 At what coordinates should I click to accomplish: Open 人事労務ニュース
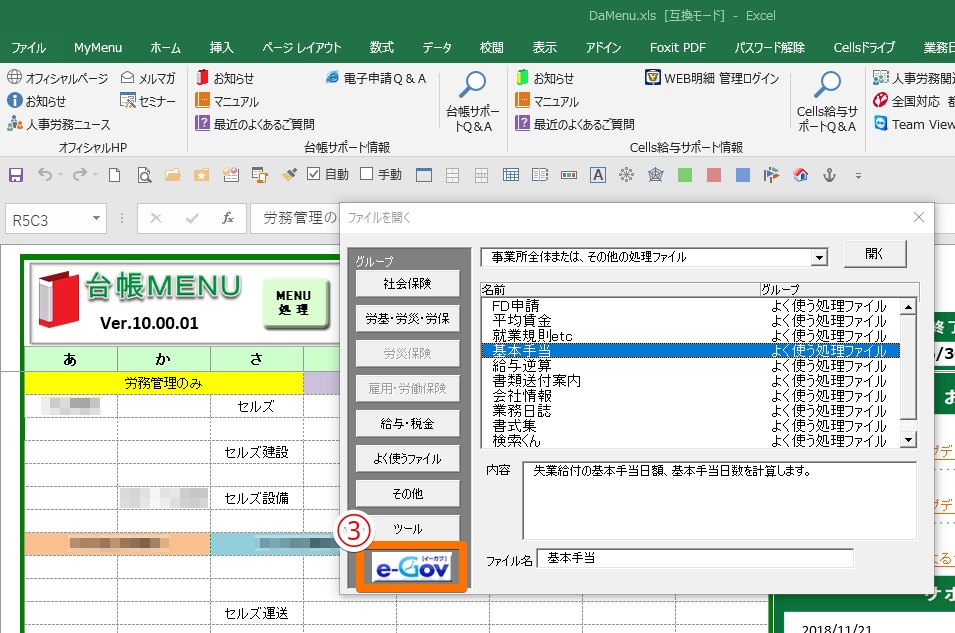59,124
